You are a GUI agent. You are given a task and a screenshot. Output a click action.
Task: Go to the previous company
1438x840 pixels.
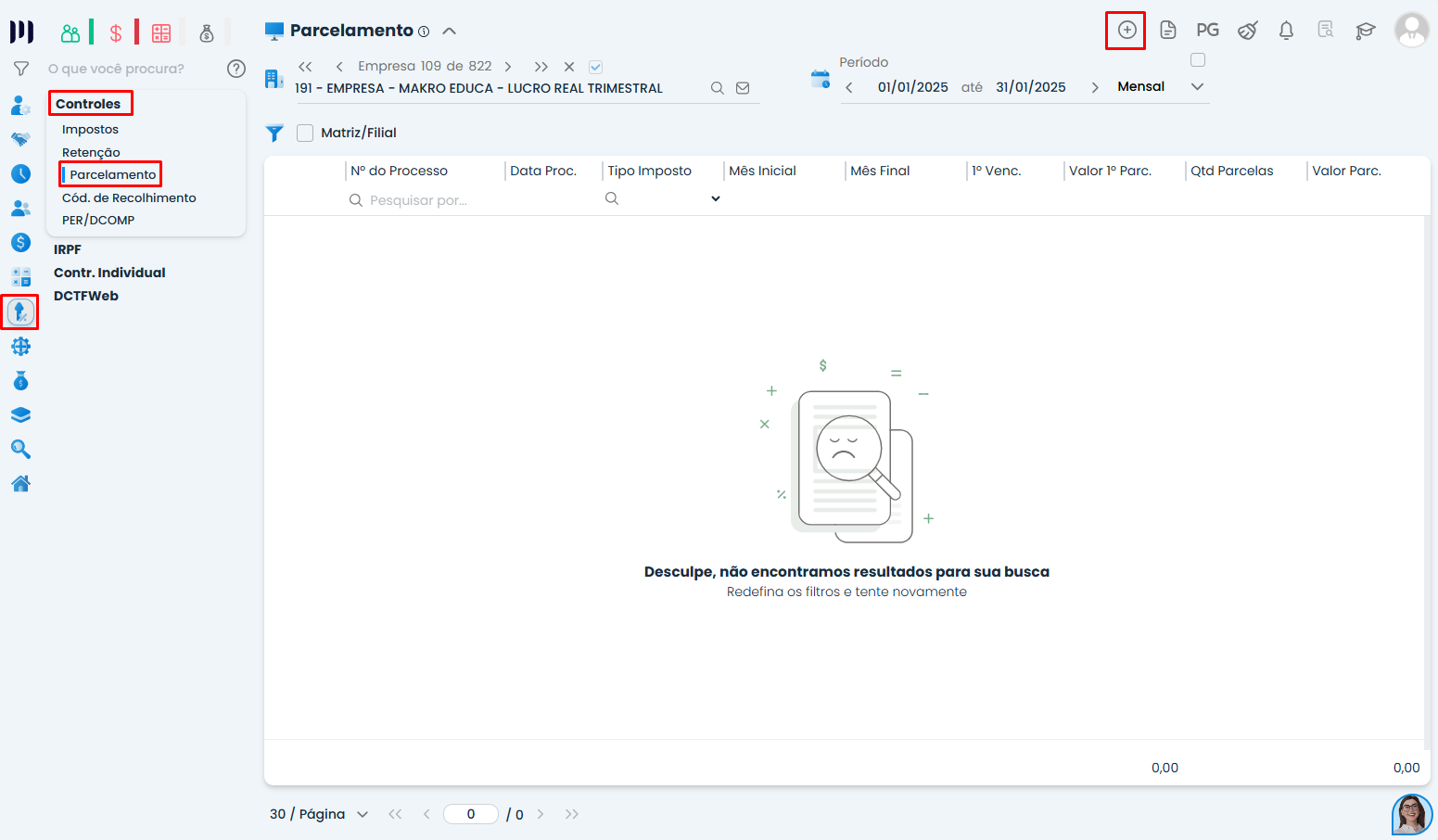(339, 67)
